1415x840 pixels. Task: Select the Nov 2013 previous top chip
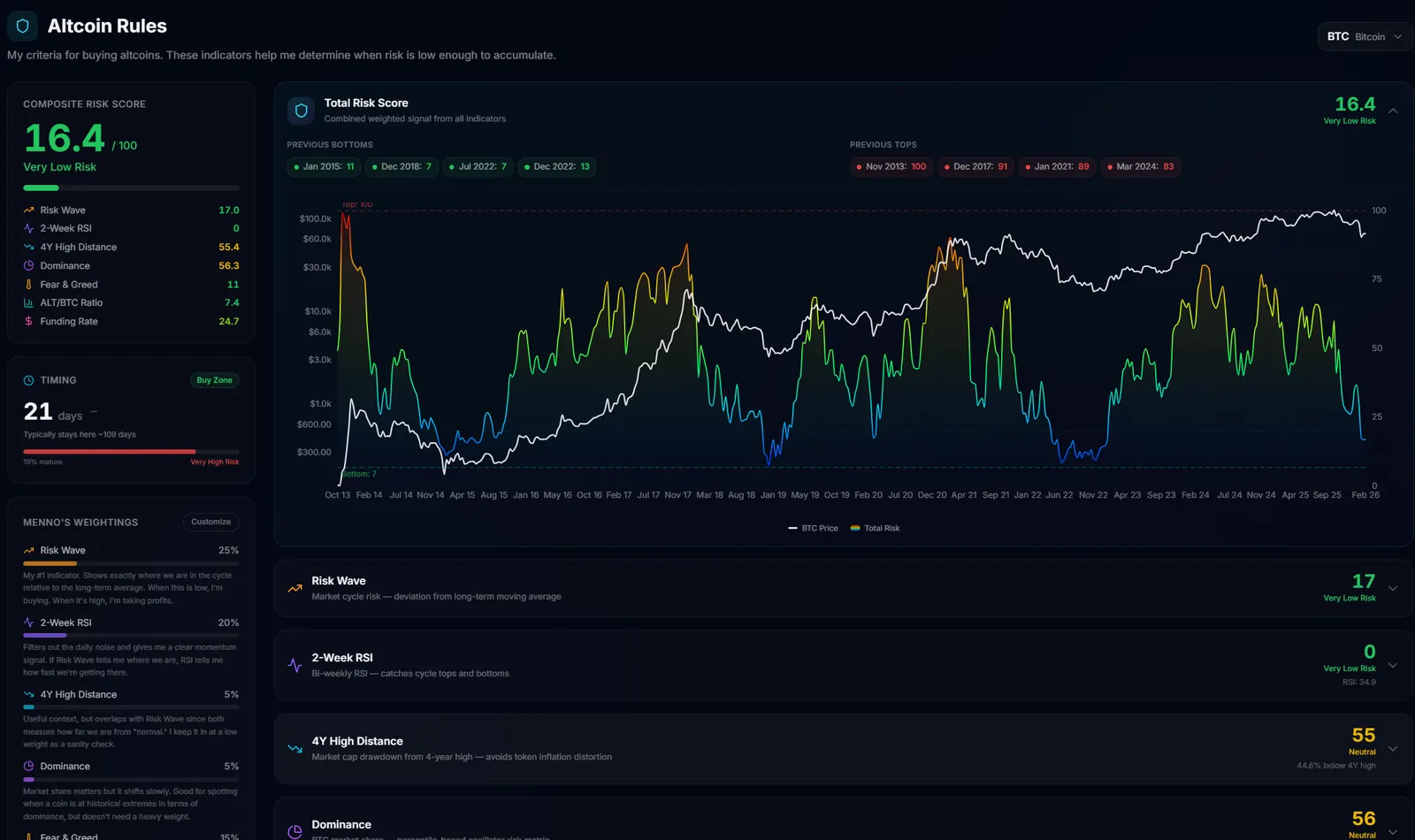tap(891, 166)
